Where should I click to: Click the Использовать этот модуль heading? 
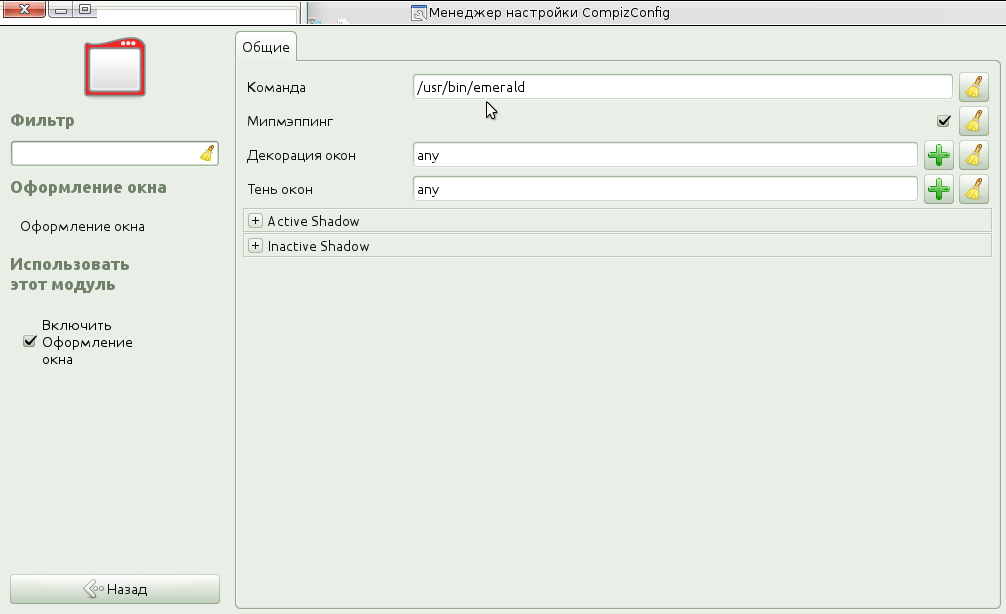click(x=69, y=275)
